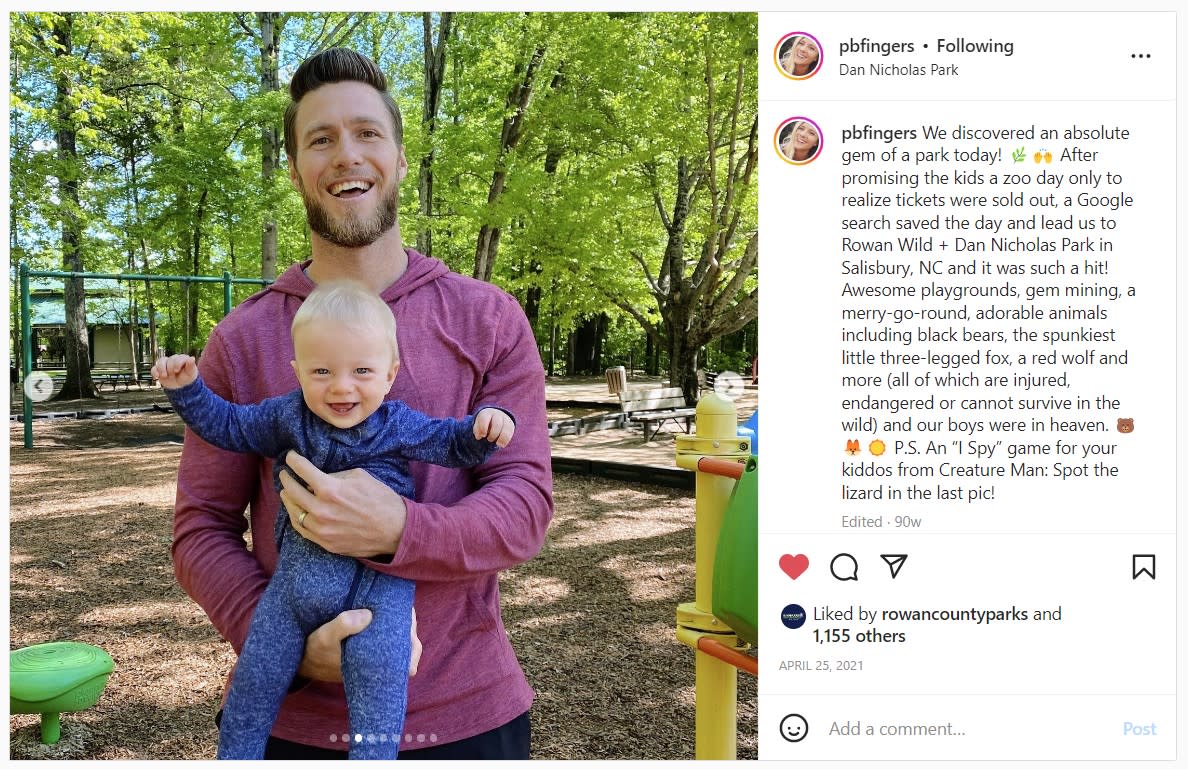View the list of 1,155 others
Image resolution: width=1188 pixels, height=769 pixels.
tap(858, 636)
